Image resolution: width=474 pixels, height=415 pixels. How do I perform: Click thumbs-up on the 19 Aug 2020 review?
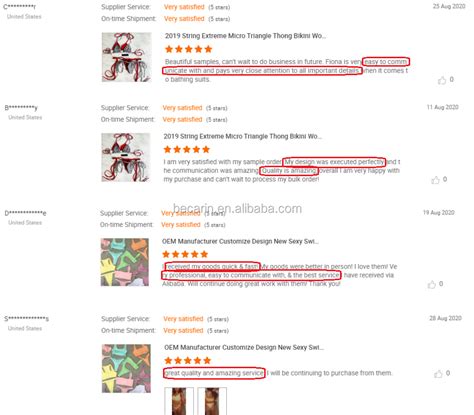coord(432,284)
